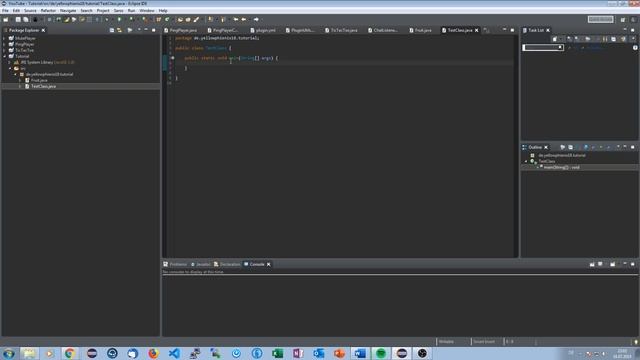Open the Source menu
The height and width of the screenshot is (360, 640).
tap(30, 11)
